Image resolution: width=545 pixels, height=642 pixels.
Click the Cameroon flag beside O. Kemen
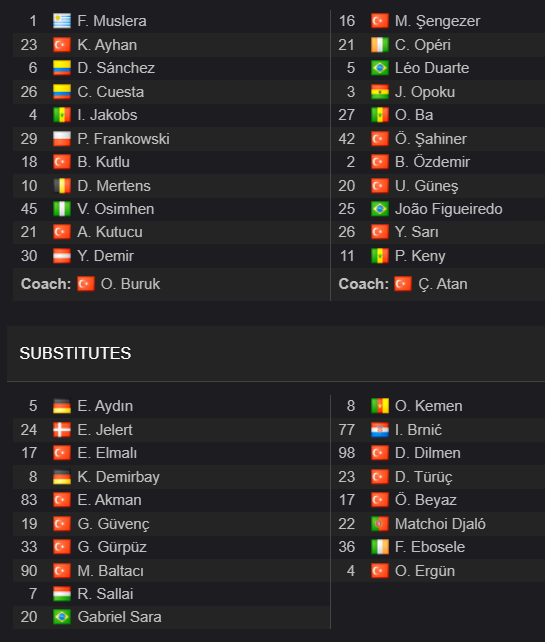point(380,406)
